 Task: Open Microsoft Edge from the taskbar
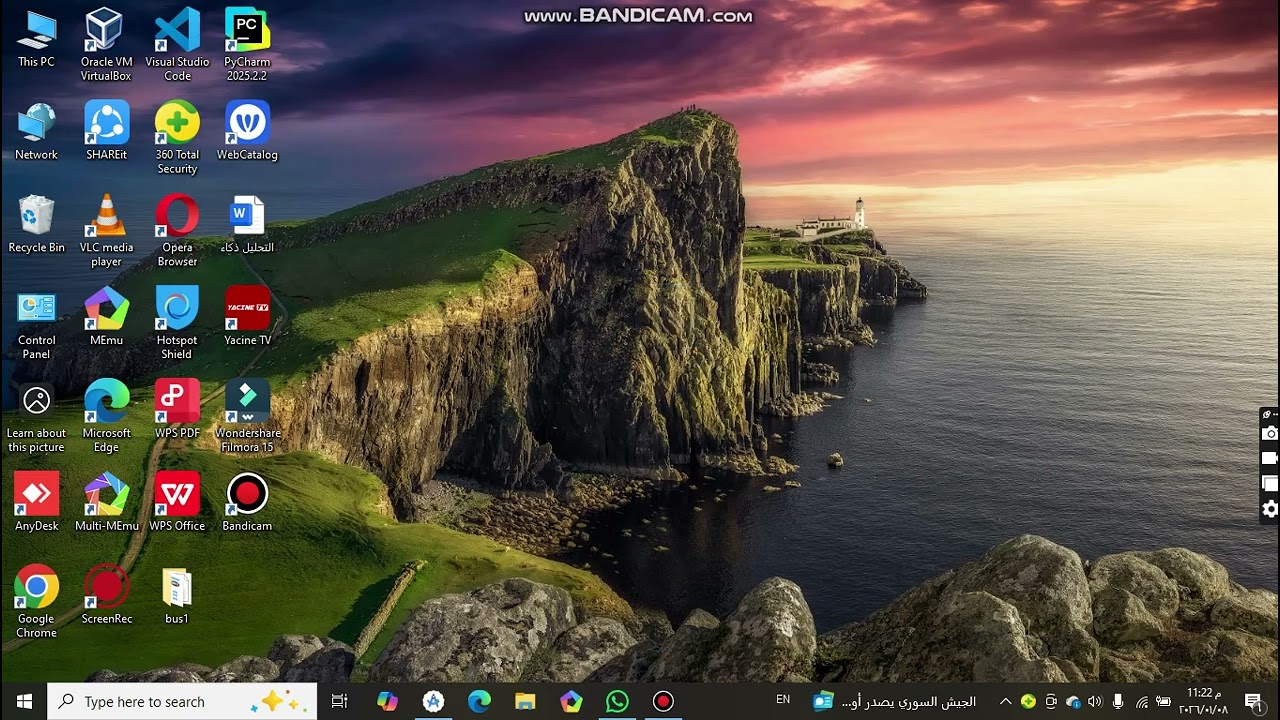point(479,701)
